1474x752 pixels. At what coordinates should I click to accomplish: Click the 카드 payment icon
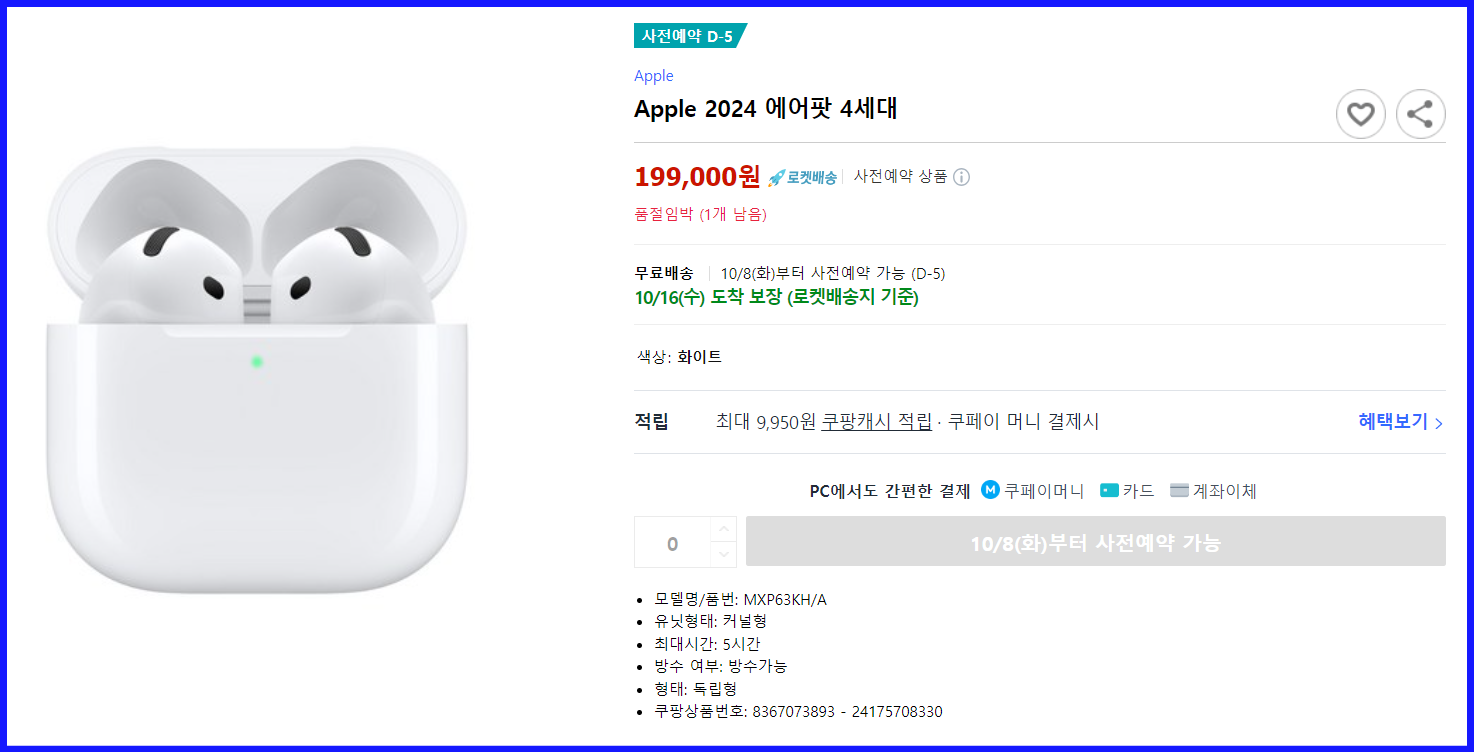(1110, 490)
